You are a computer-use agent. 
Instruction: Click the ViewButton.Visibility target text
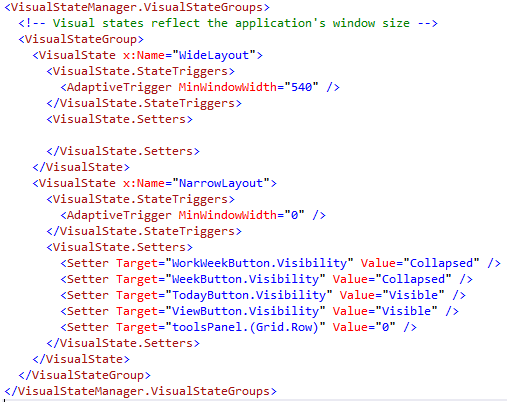(245, 311)
